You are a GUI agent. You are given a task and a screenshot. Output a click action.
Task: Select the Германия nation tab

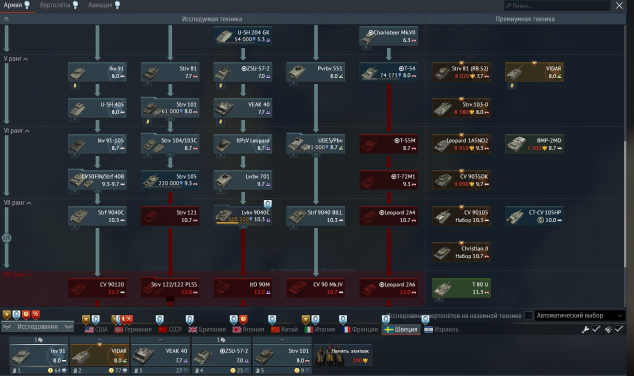(133, 330)
